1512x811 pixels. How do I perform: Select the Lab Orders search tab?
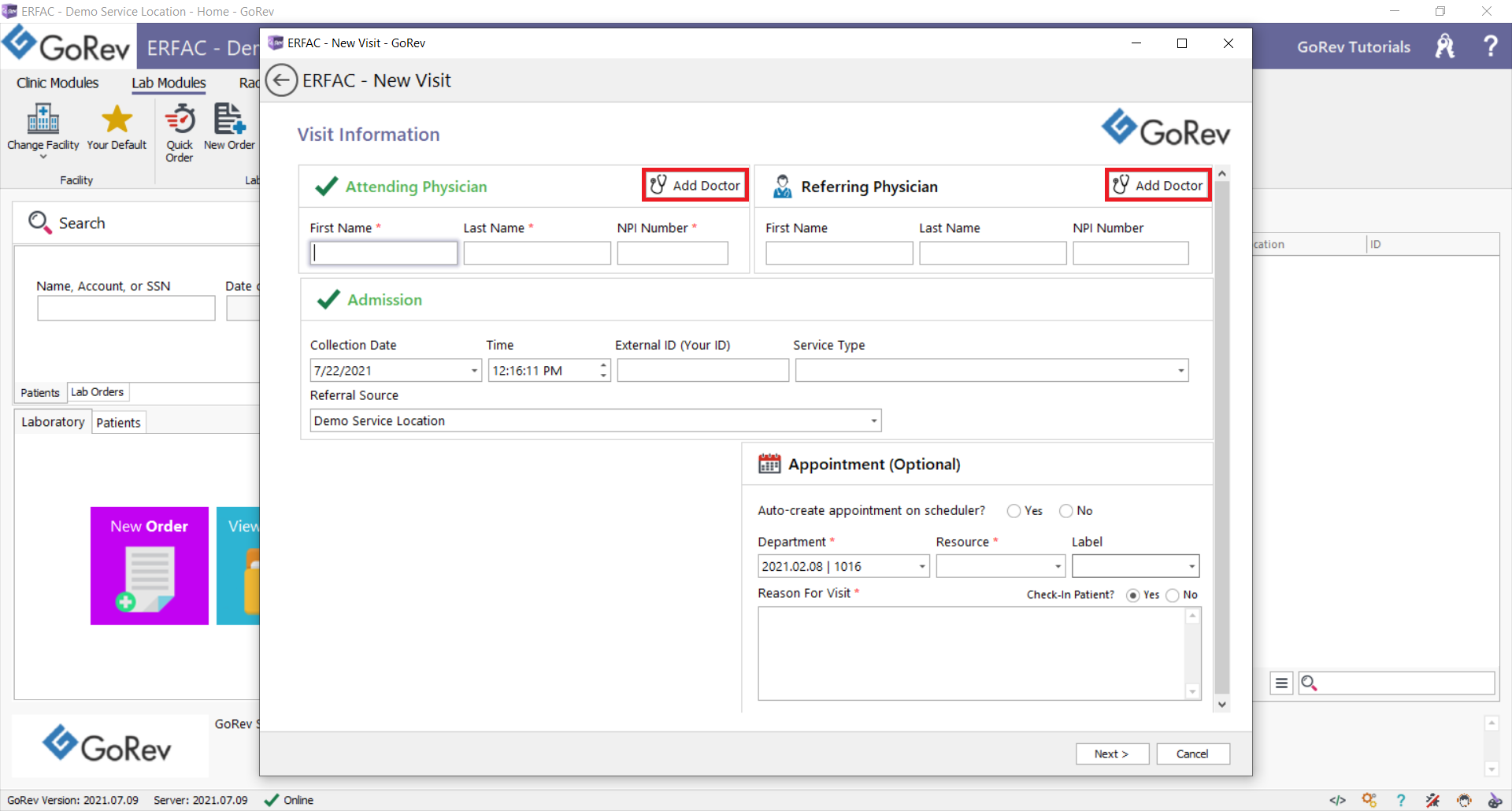[98, 391]
